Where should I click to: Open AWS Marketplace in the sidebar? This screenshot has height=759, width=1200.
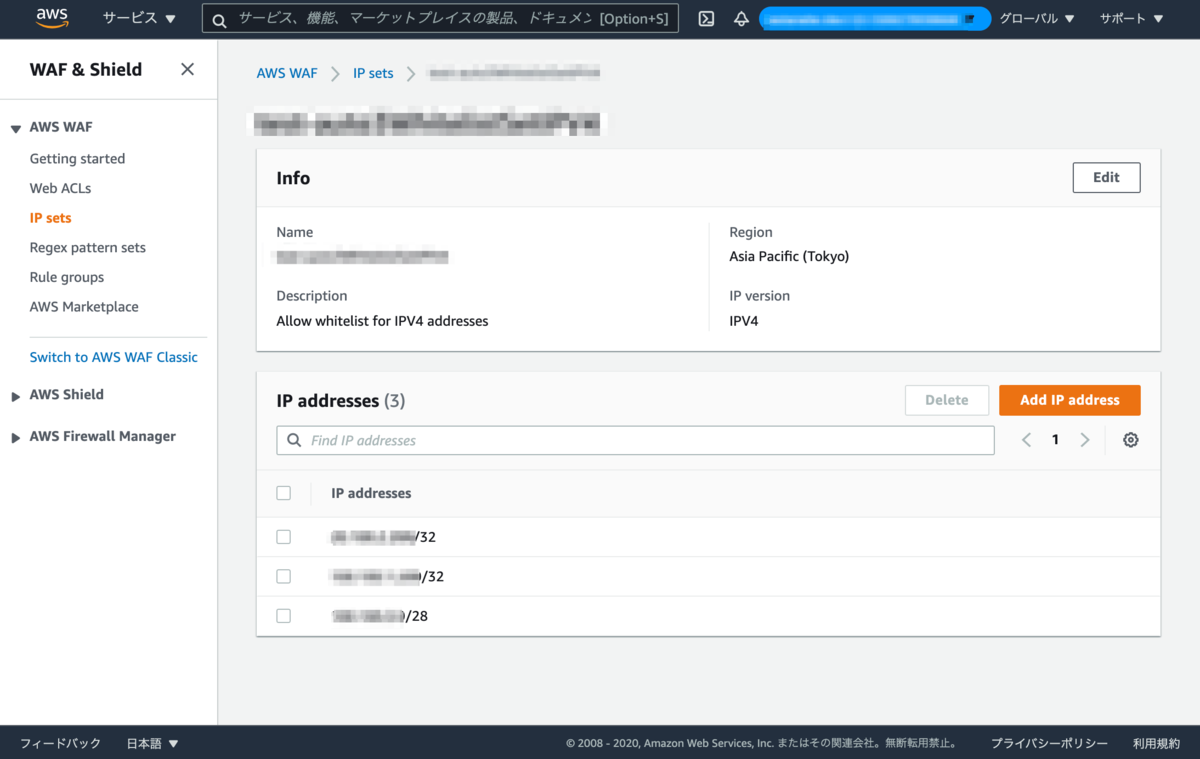pos(84,307)
